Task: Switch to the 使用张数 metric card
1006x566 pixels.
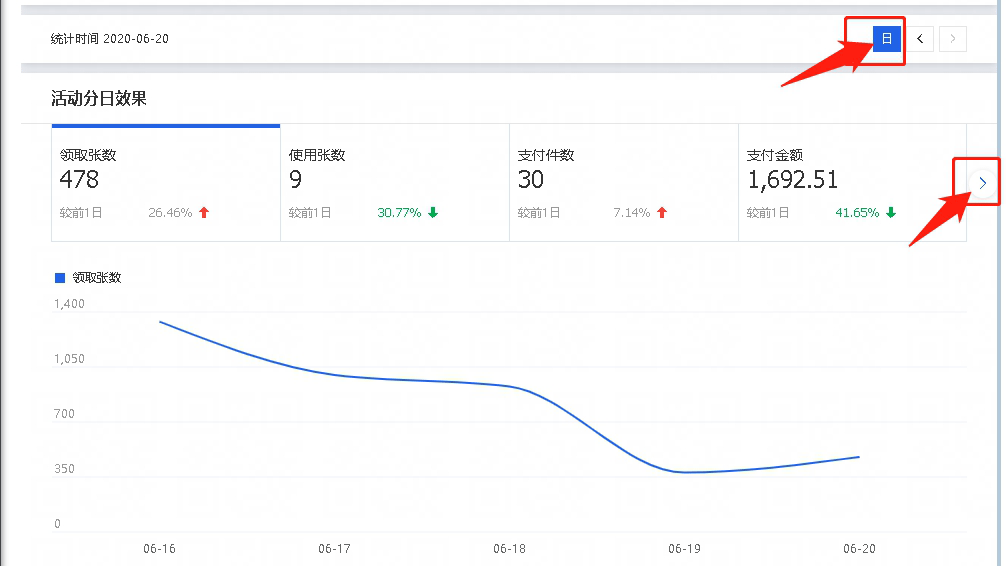Action: tap(394, 183)
